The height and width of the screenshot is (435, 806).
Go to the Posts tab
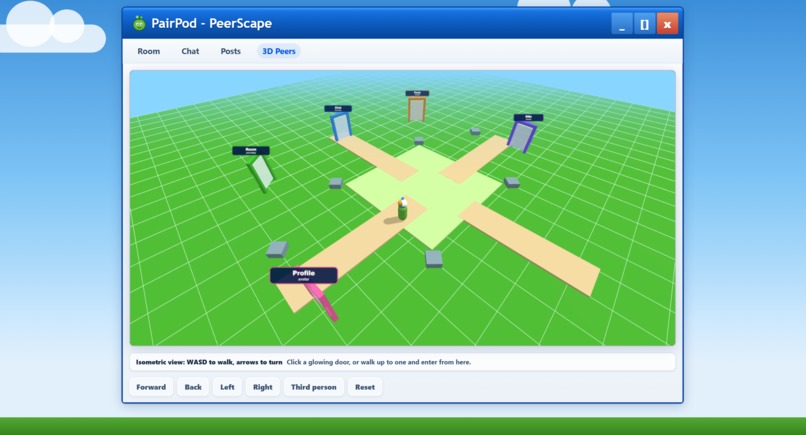(230, 51)
